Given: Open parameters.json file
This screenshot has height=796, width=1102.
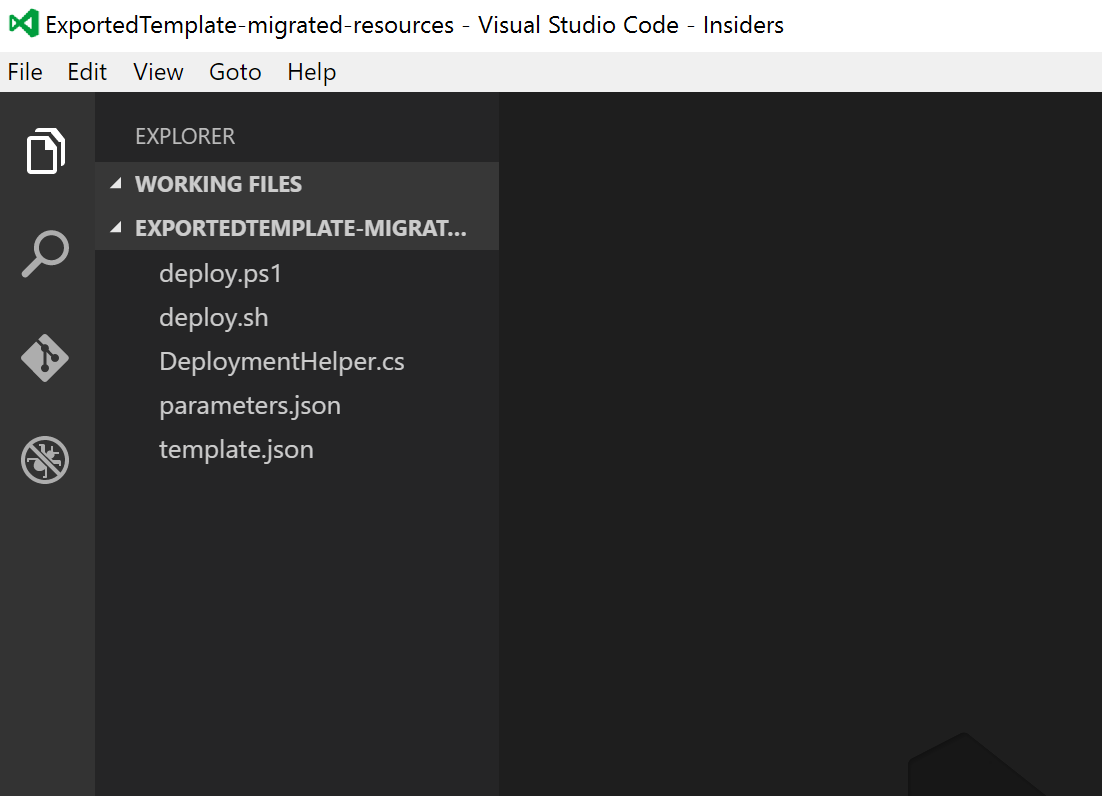Looking at the screenshot, I should click(297, 405).
